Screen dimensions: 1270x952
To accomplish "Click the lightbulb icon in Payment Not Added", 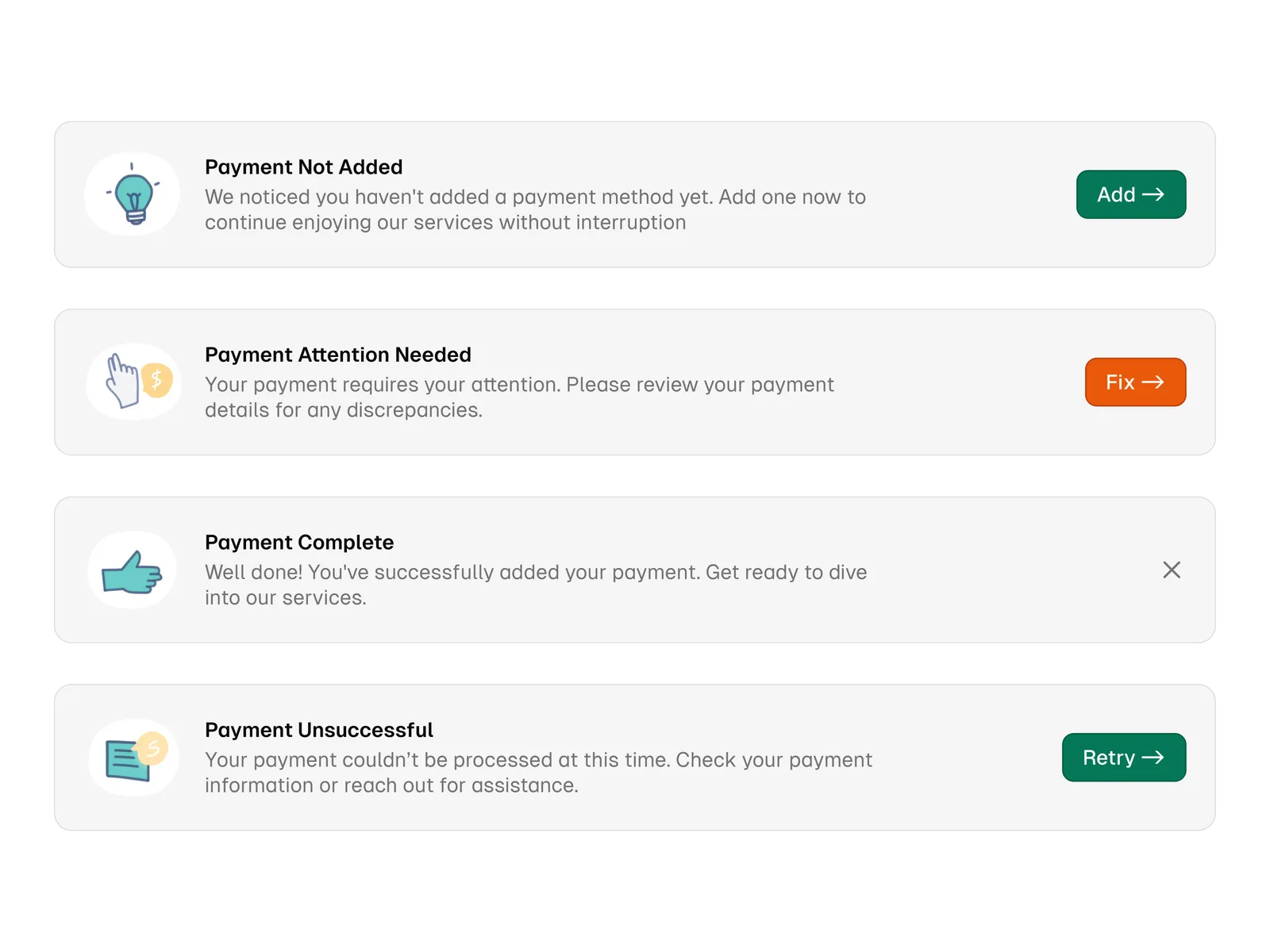I will pyautogui.click(x=133, y=194).
